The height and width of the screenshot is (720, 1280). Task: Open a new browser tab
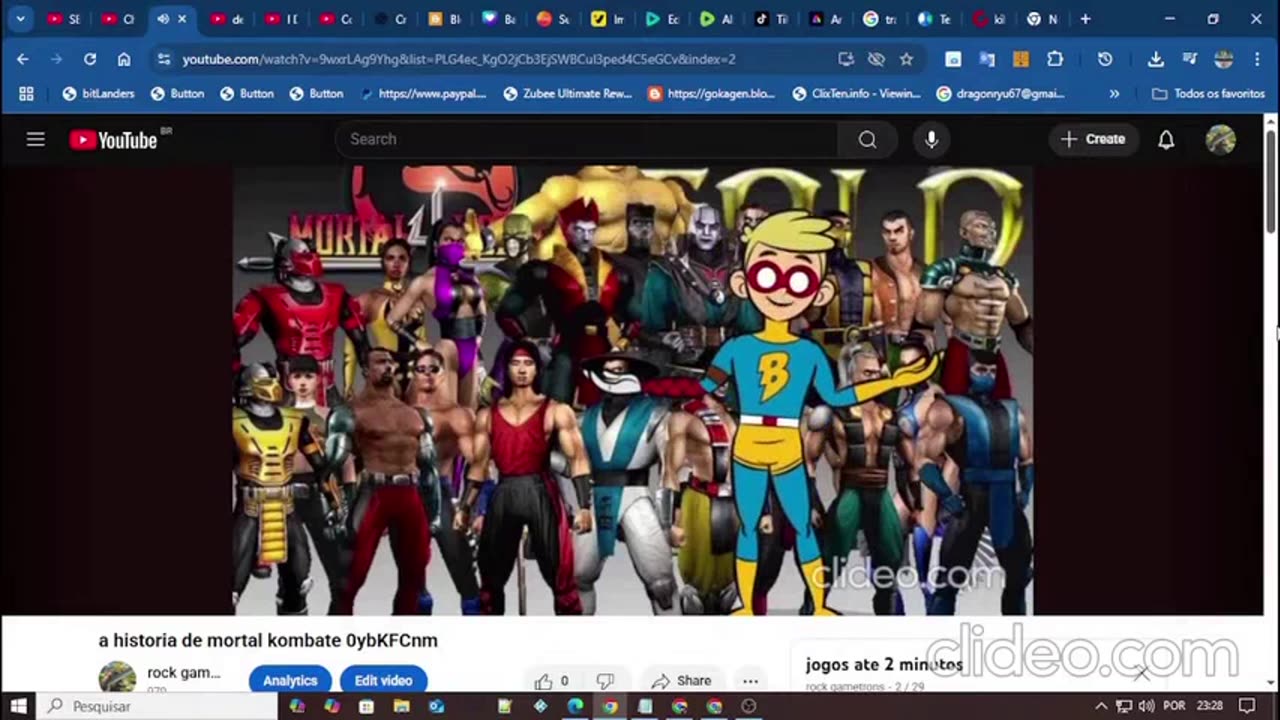click(x=1085, y=19)
